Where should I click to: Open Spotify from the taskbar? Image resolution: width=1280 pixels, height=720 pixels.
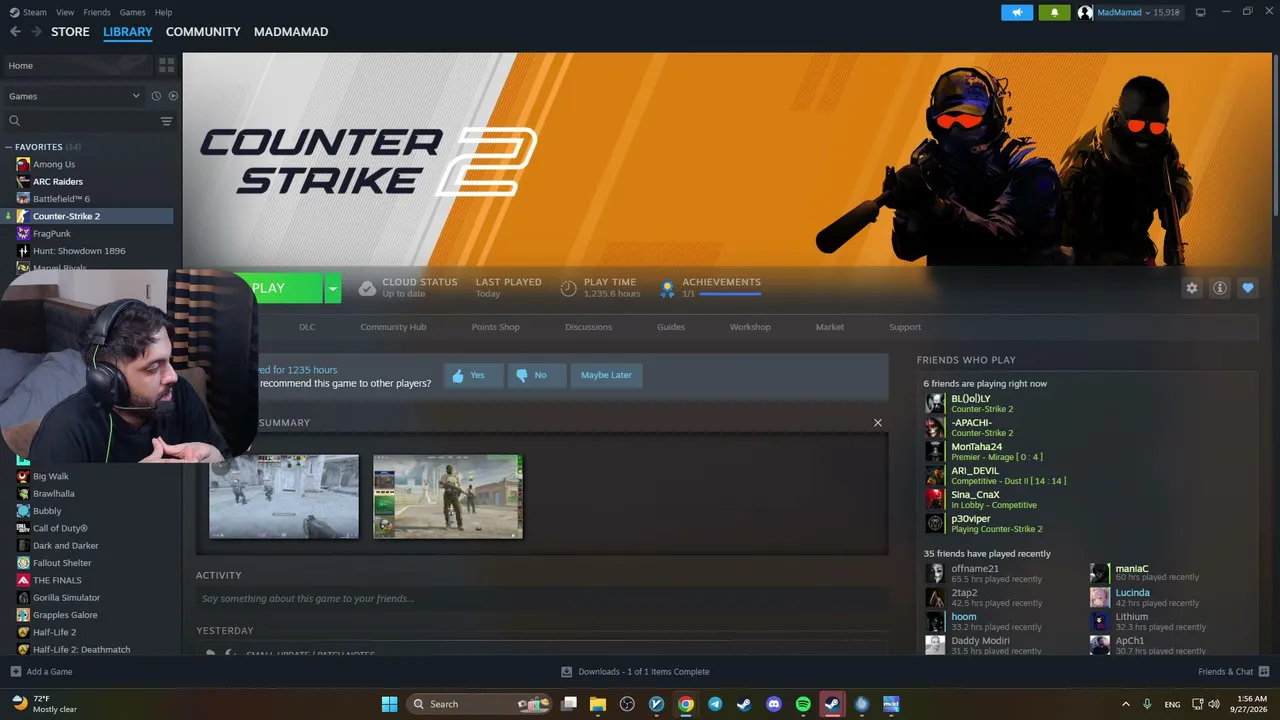click(803, 704)
